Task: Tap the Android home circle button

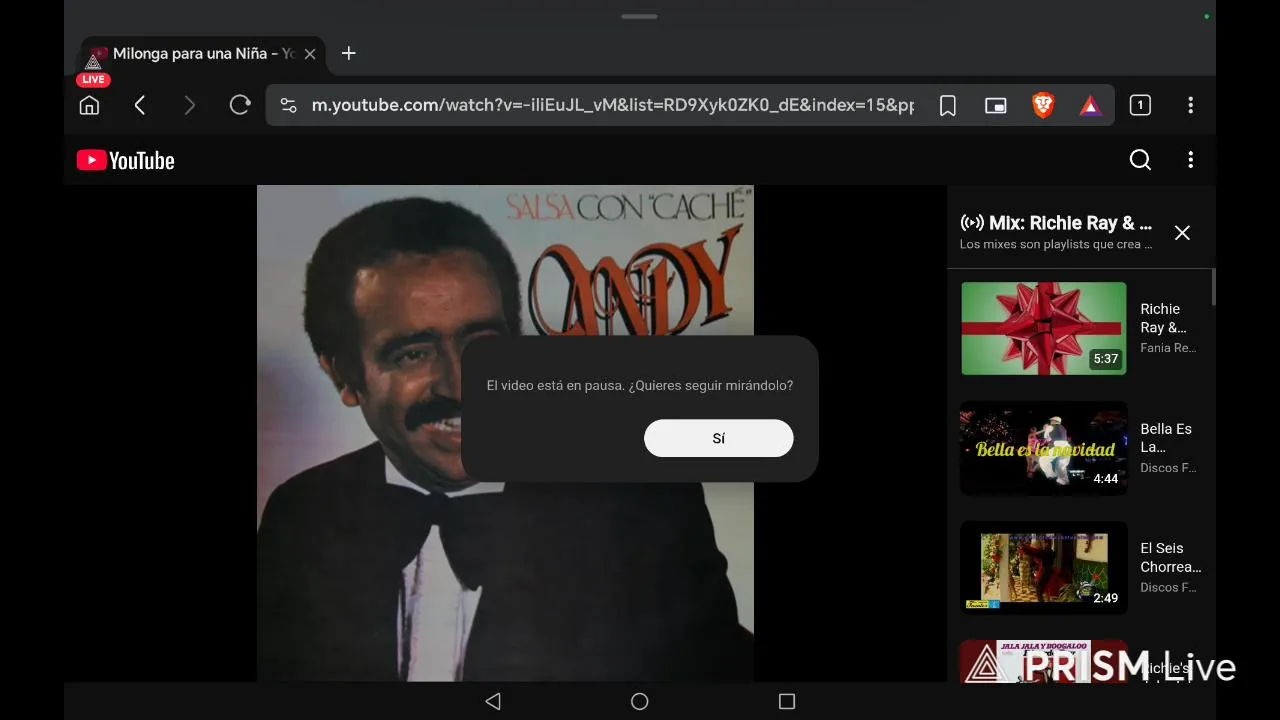Action: coord(640,702)
